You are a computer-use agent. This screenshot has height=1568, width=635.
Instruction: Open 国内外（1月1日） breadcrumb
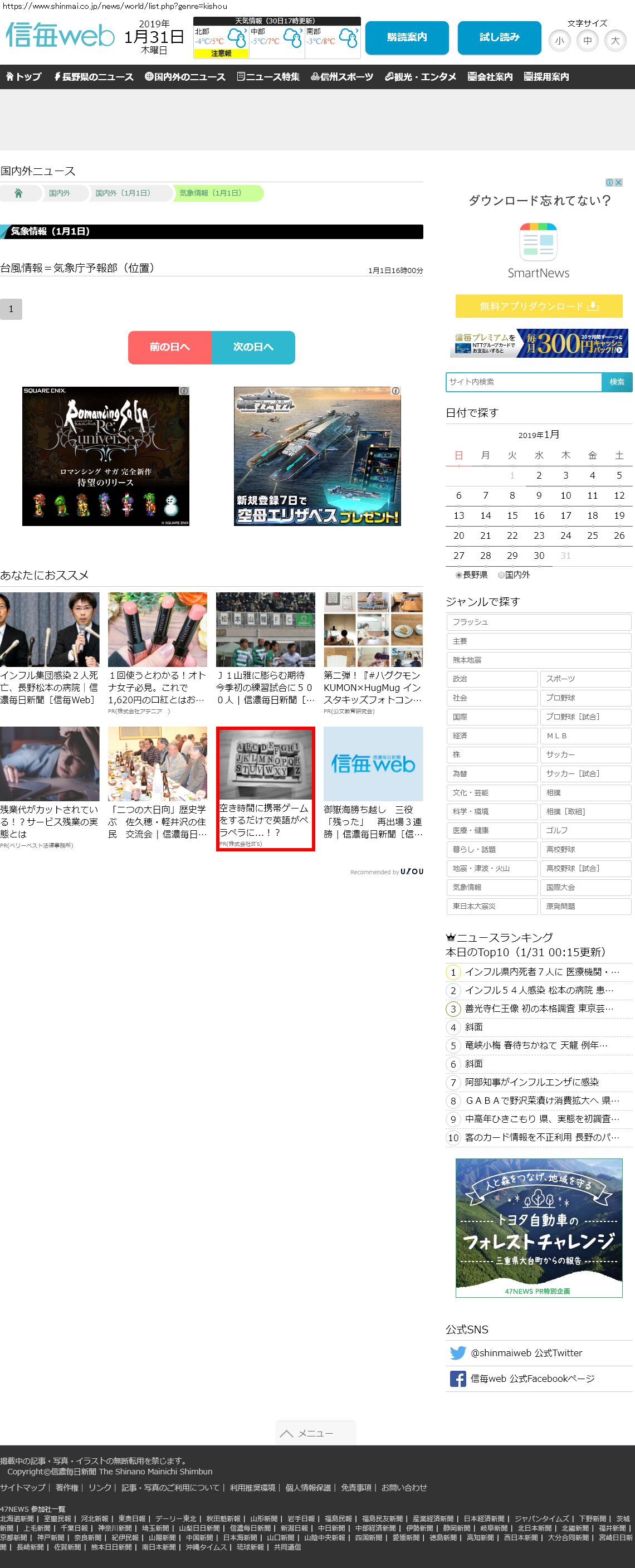123,193
